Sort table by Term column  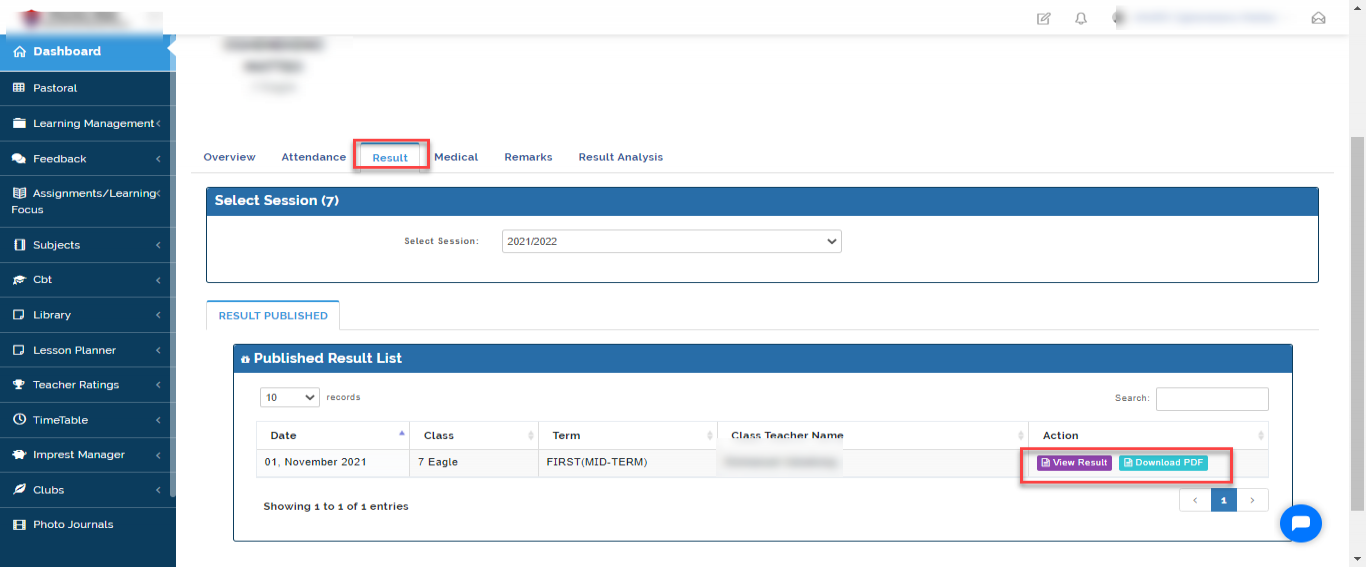coord(628,435)
